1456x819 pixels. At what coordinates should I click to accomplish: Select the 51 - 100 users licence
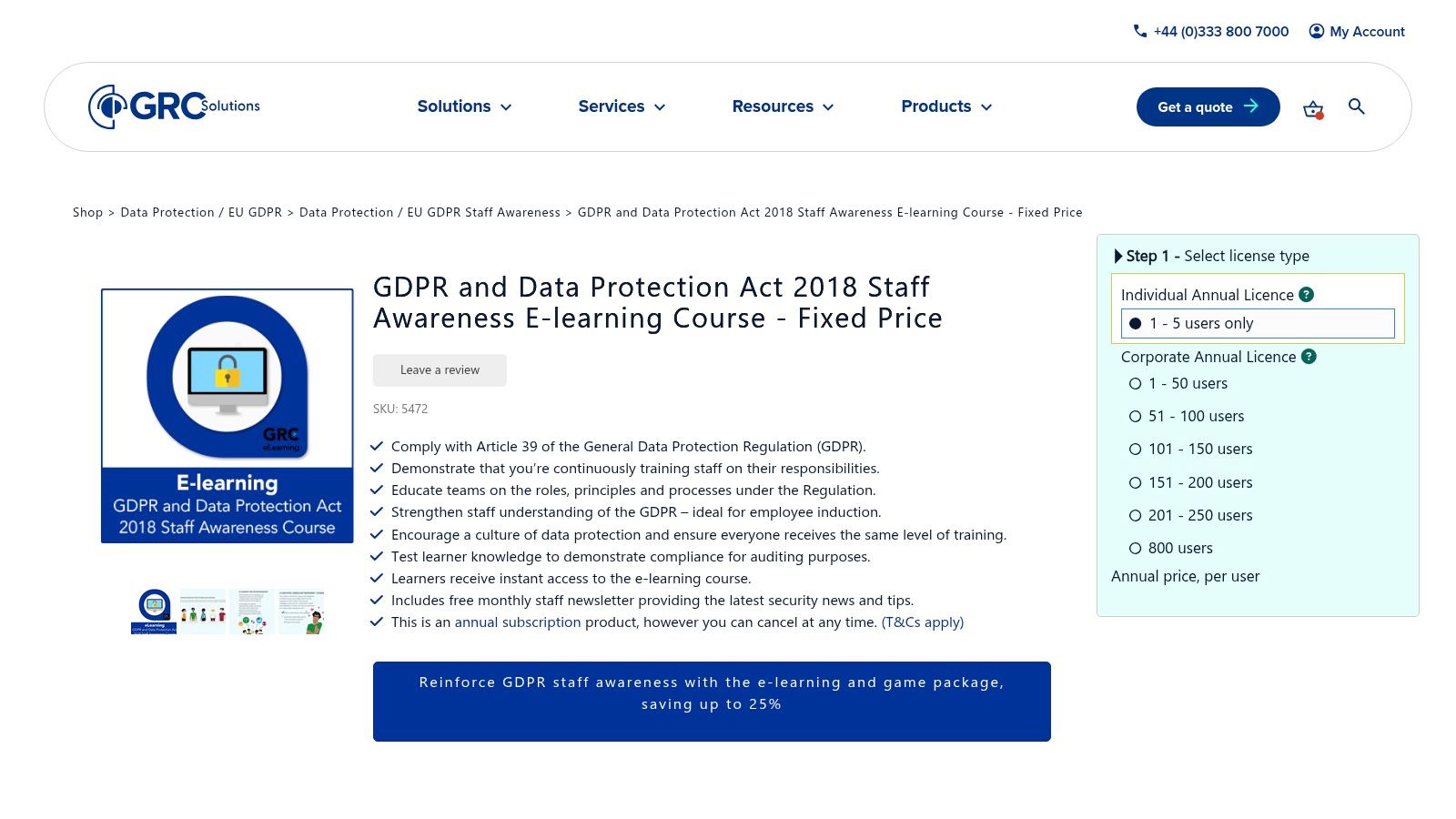point(1135,416)
